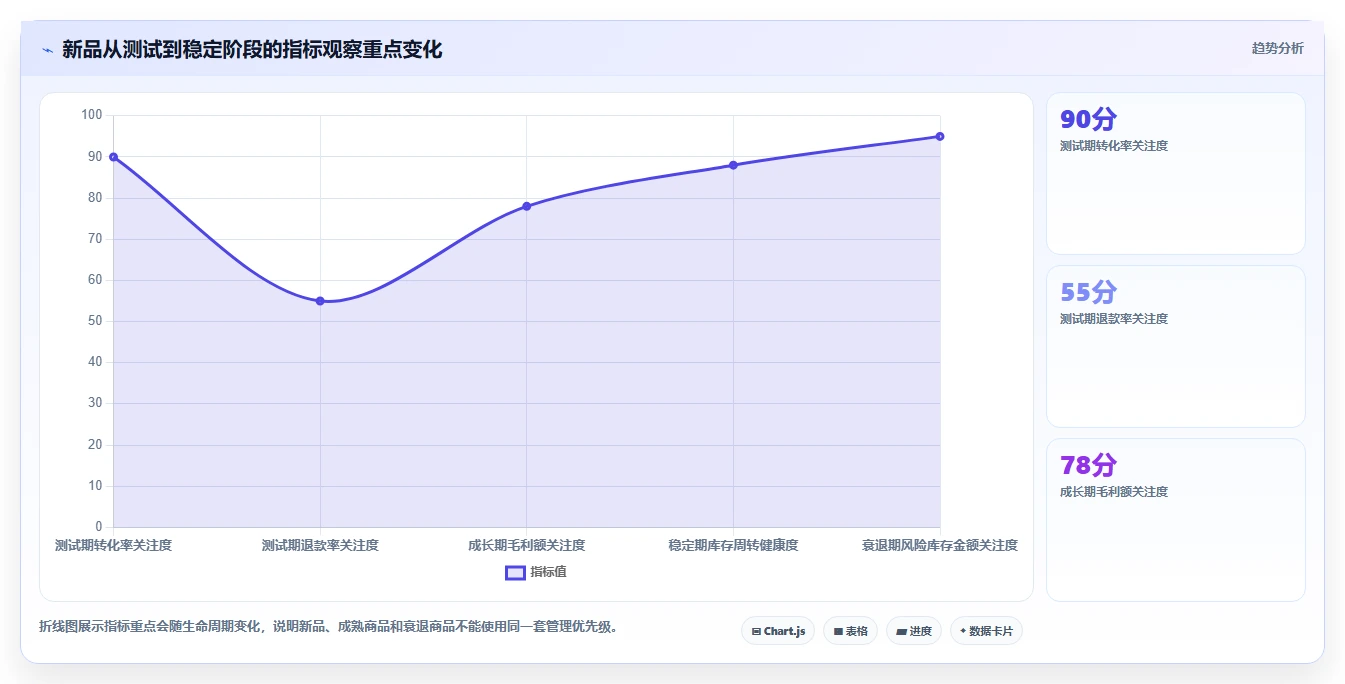
Task: Click the 指标值 legend label
Action: (x=548, y=572)
